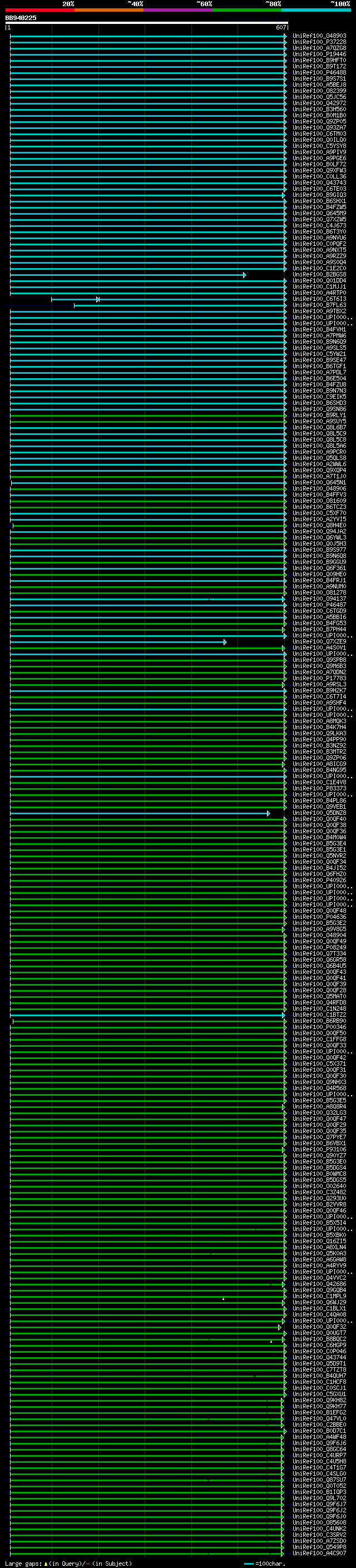
Task: Select the UniRef100_B9GIQ3 hit
Action: [319, 195]
